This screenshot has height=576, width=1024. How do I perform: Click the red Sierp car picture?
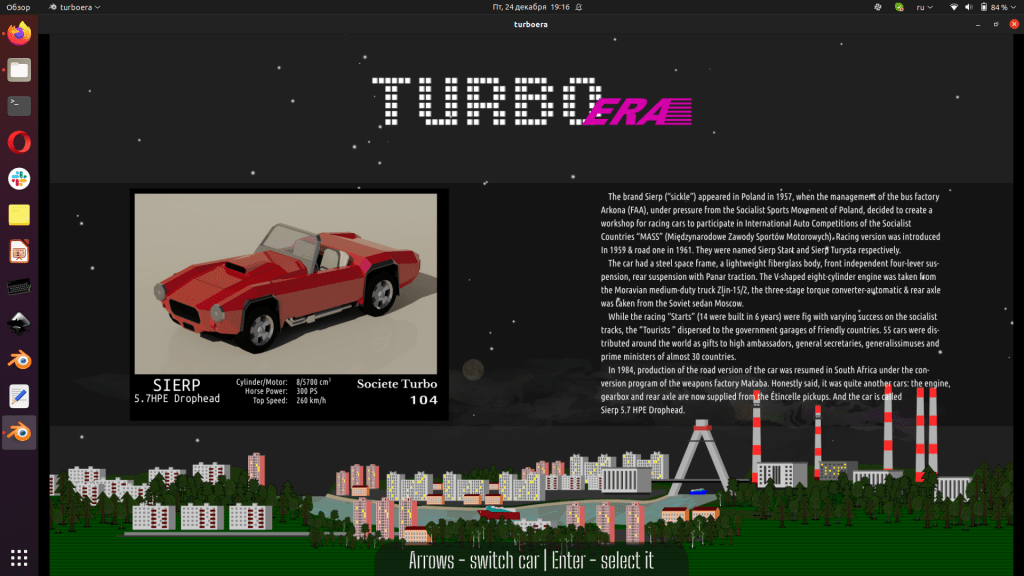tap(286, 283)
